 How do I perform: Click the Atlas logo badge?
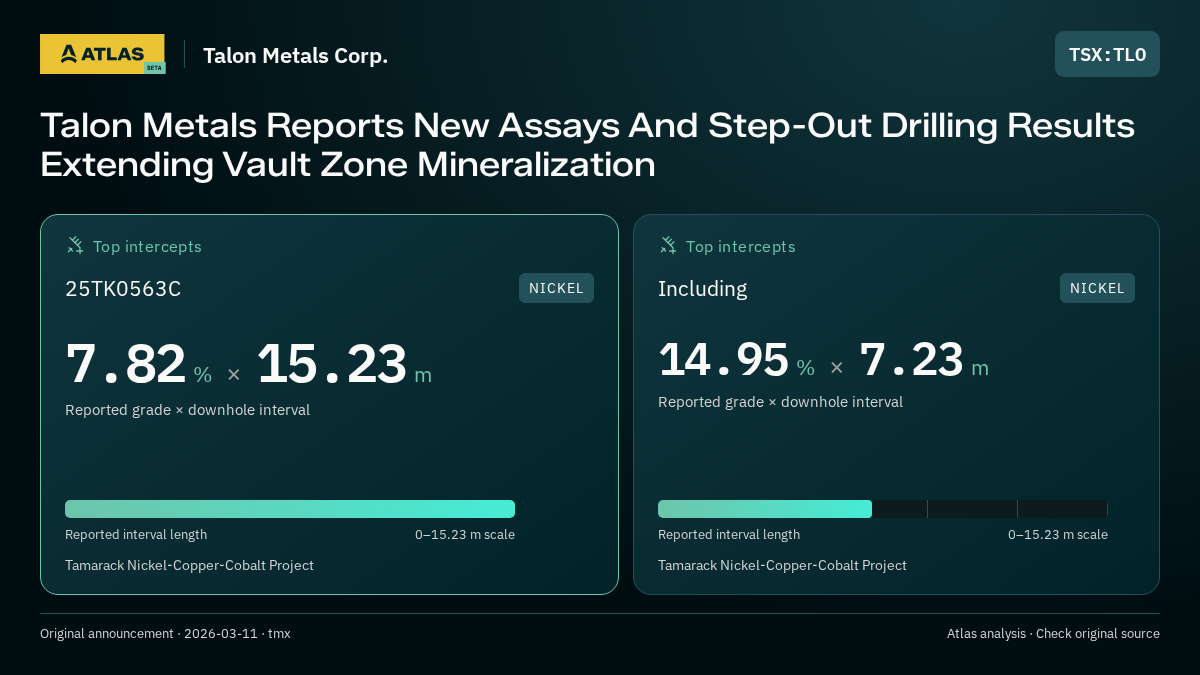[x=102, y=54]
